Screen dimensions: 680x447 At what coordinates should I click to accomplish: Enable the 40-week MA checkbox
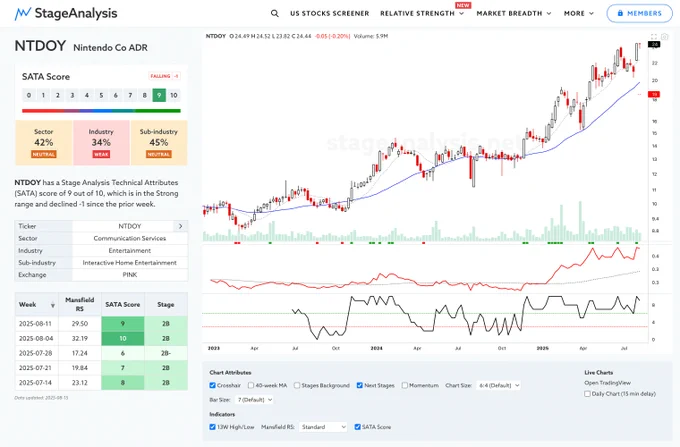(251, 385)
